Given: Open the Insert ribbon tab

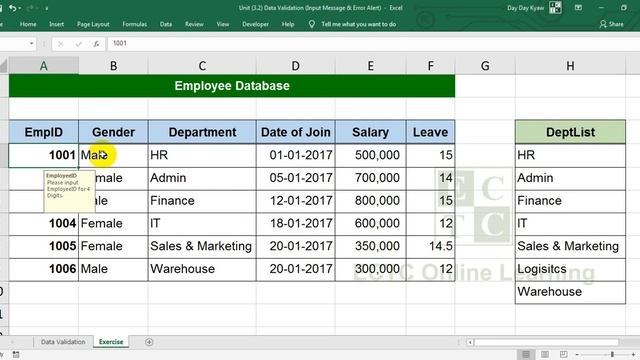Looking at the screenshot, I should (56, 24).
